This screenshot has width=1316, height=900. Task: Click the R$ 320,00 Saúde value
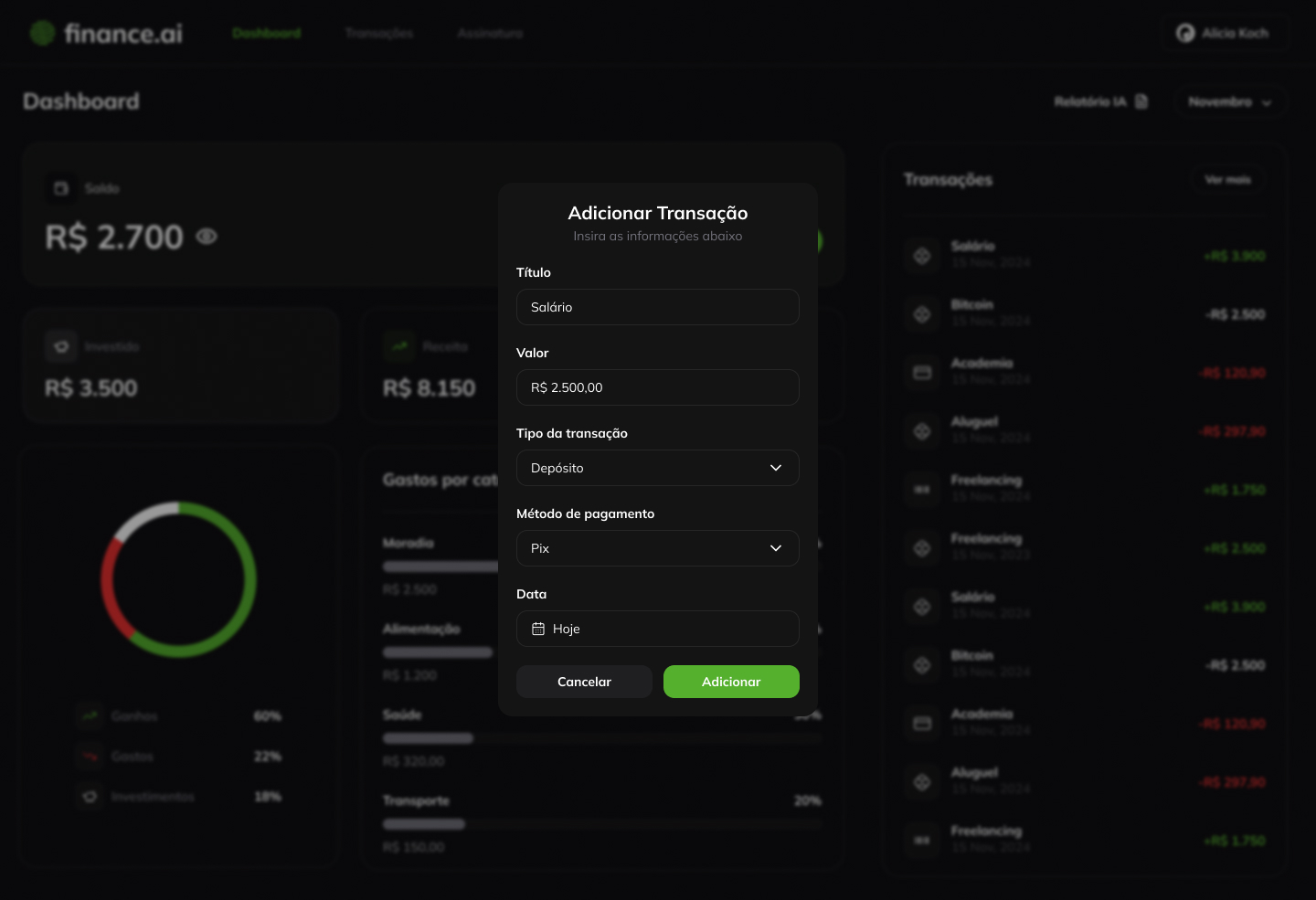pyautogui.click(x=414, y=761)
